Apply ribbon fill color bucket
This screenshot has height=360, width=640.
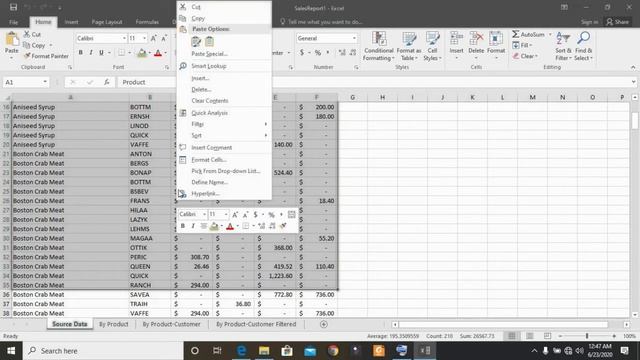142,53
